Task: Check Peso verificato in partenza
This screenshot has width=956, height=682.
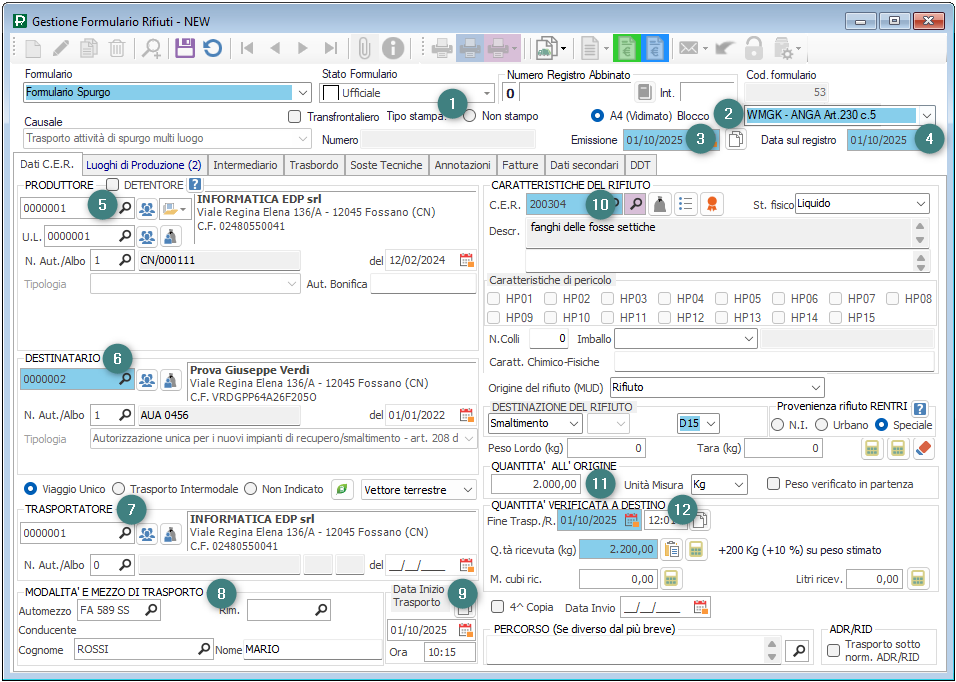Action: pos(773,484)
